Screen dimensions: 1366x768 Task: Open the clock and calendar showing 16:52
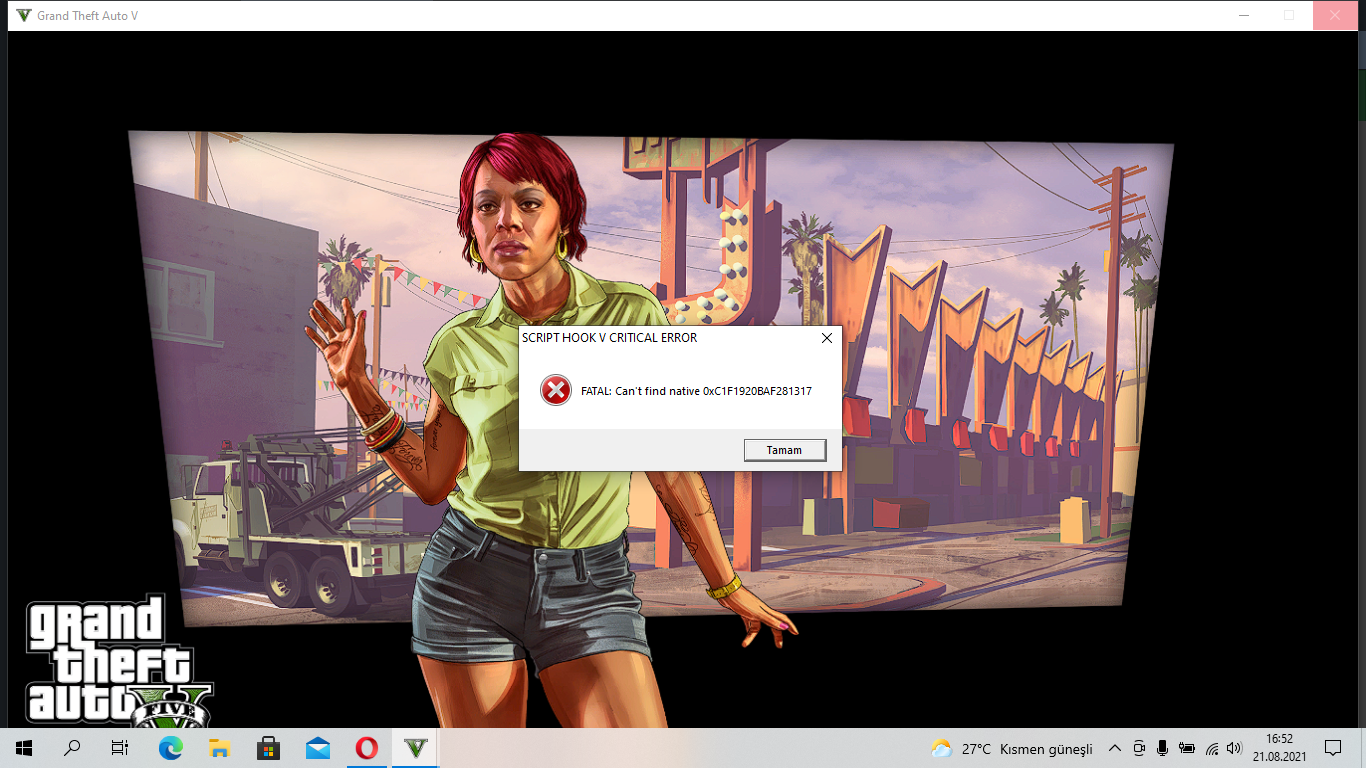(1279, 748)
